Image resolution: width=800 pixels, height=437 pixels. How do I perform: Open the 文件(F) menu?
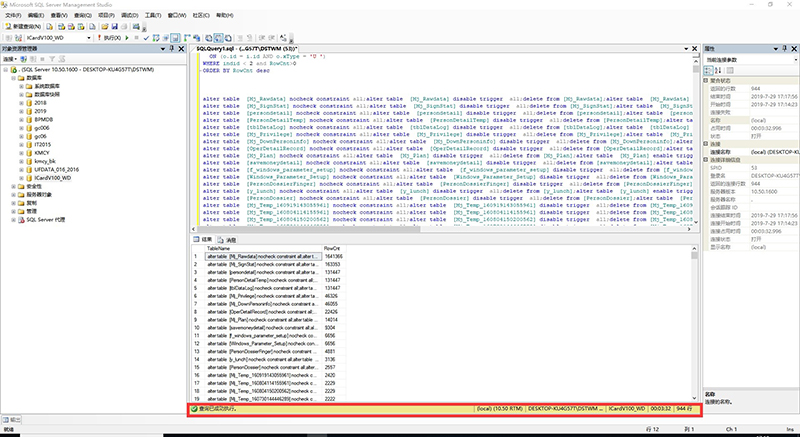pyautogui.click(x=13, y=15)
